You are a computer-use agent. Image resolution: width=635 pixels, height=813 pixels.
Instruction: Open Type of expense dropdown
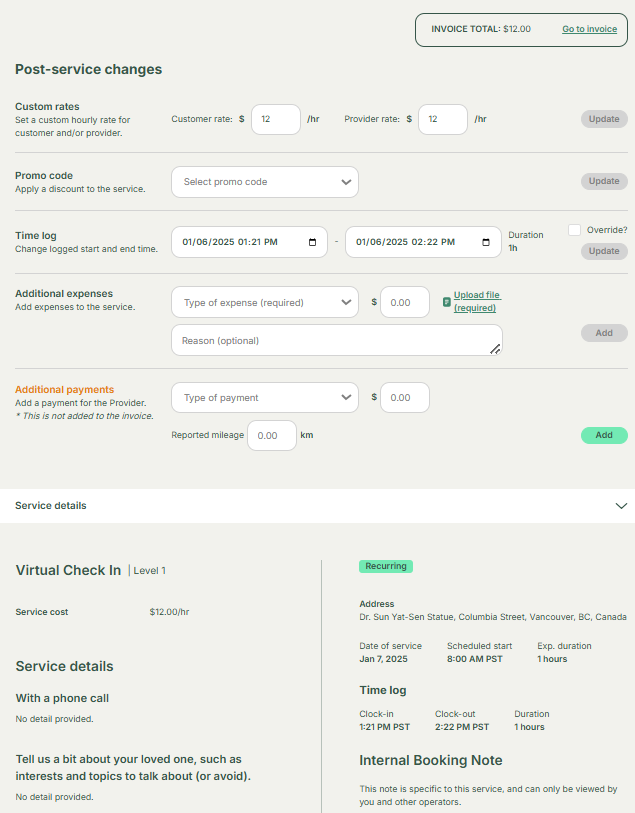pyautogui.click(x=265, y=302)
